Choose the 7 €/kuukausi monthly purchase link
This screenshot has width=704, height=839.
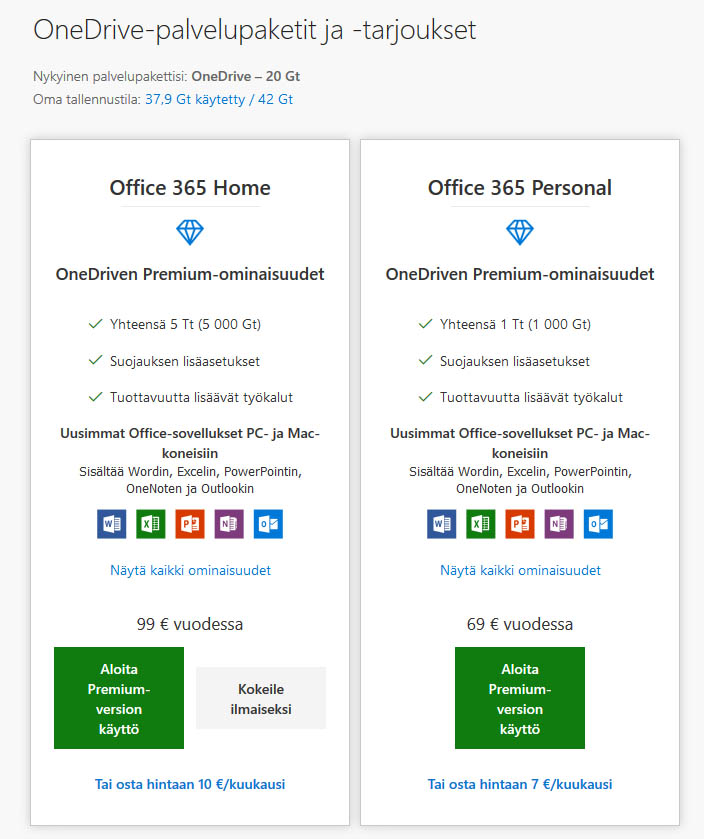coord(520,784)
